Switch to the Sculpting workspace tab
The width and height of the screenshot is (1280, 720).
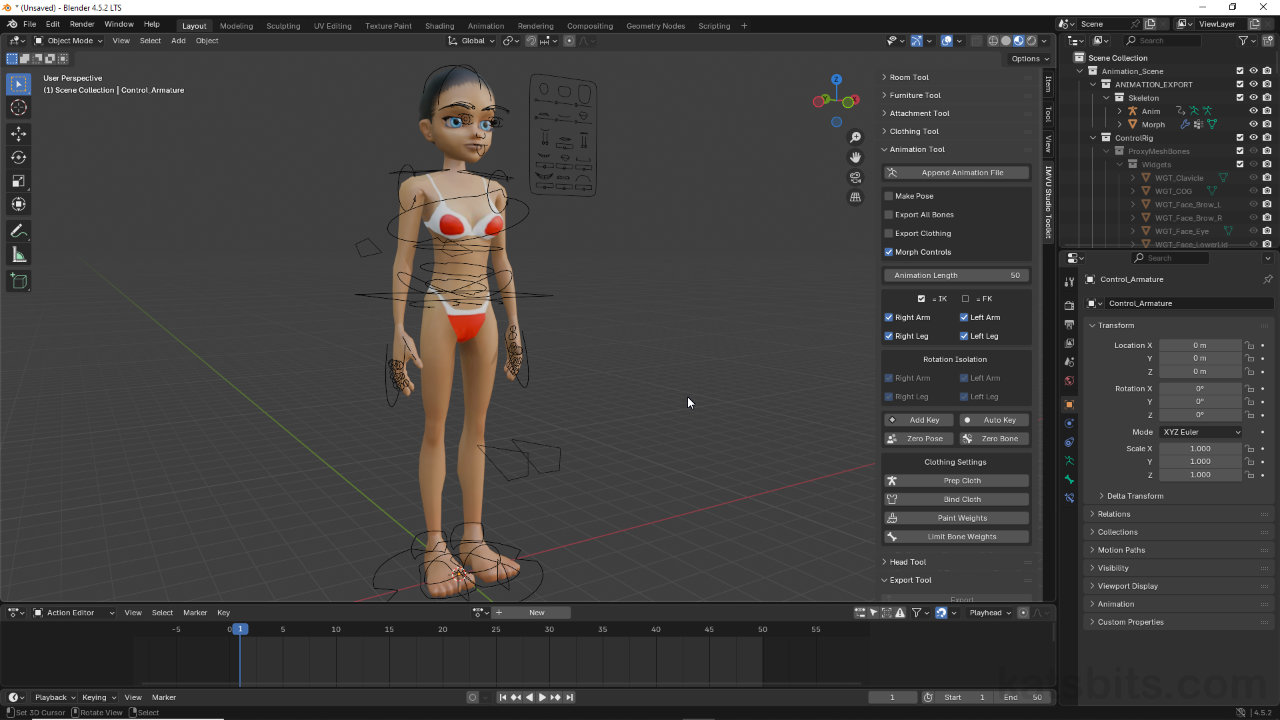click(x=283, y=26)
